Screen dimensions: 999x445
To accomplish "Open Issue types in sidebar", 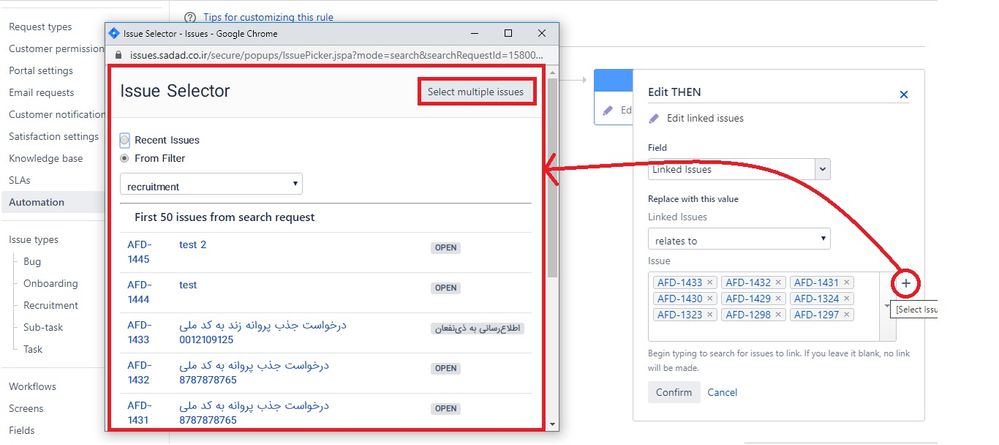I will (34, 240).
